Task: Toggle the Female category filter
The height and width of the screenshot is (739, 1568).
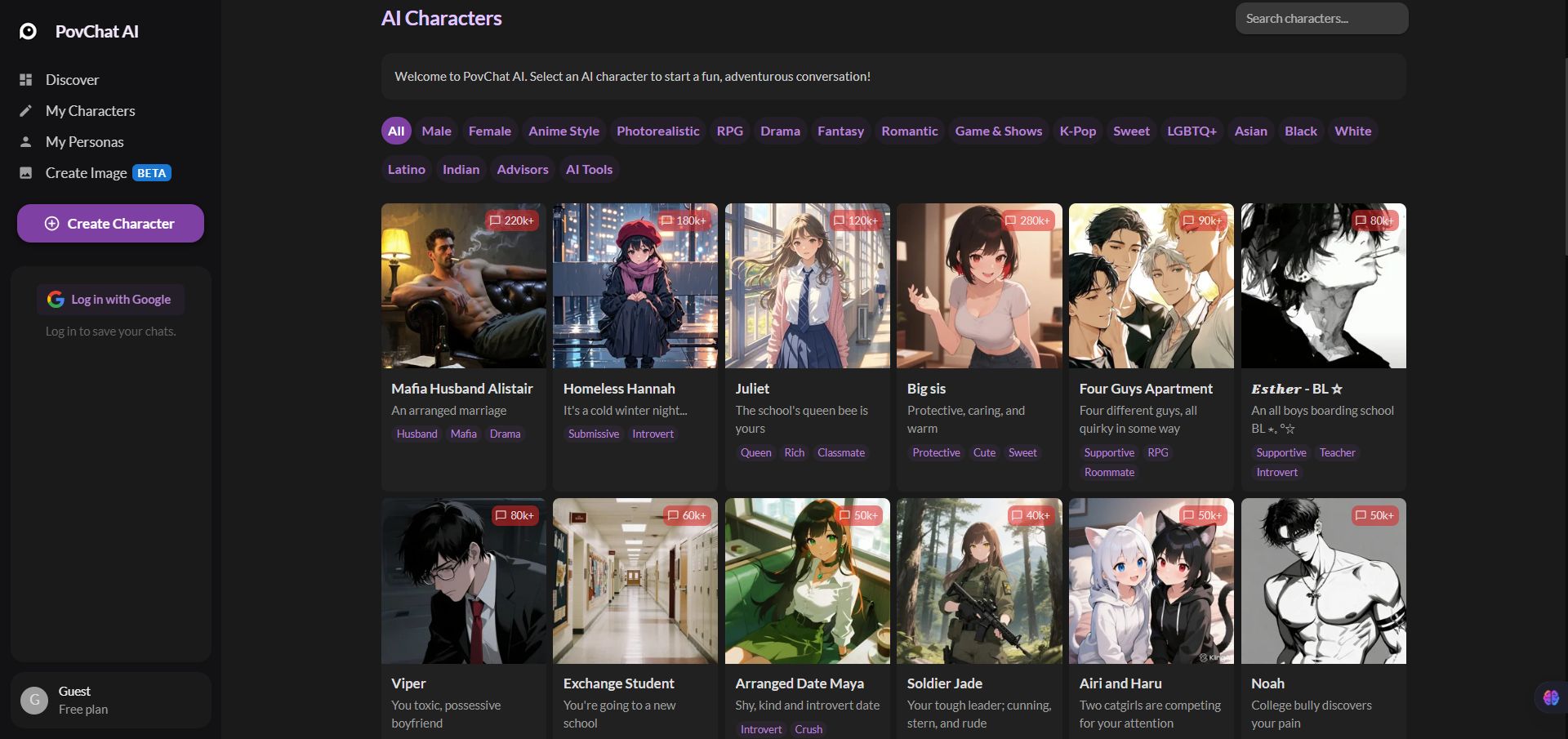Action: [489, 131]
